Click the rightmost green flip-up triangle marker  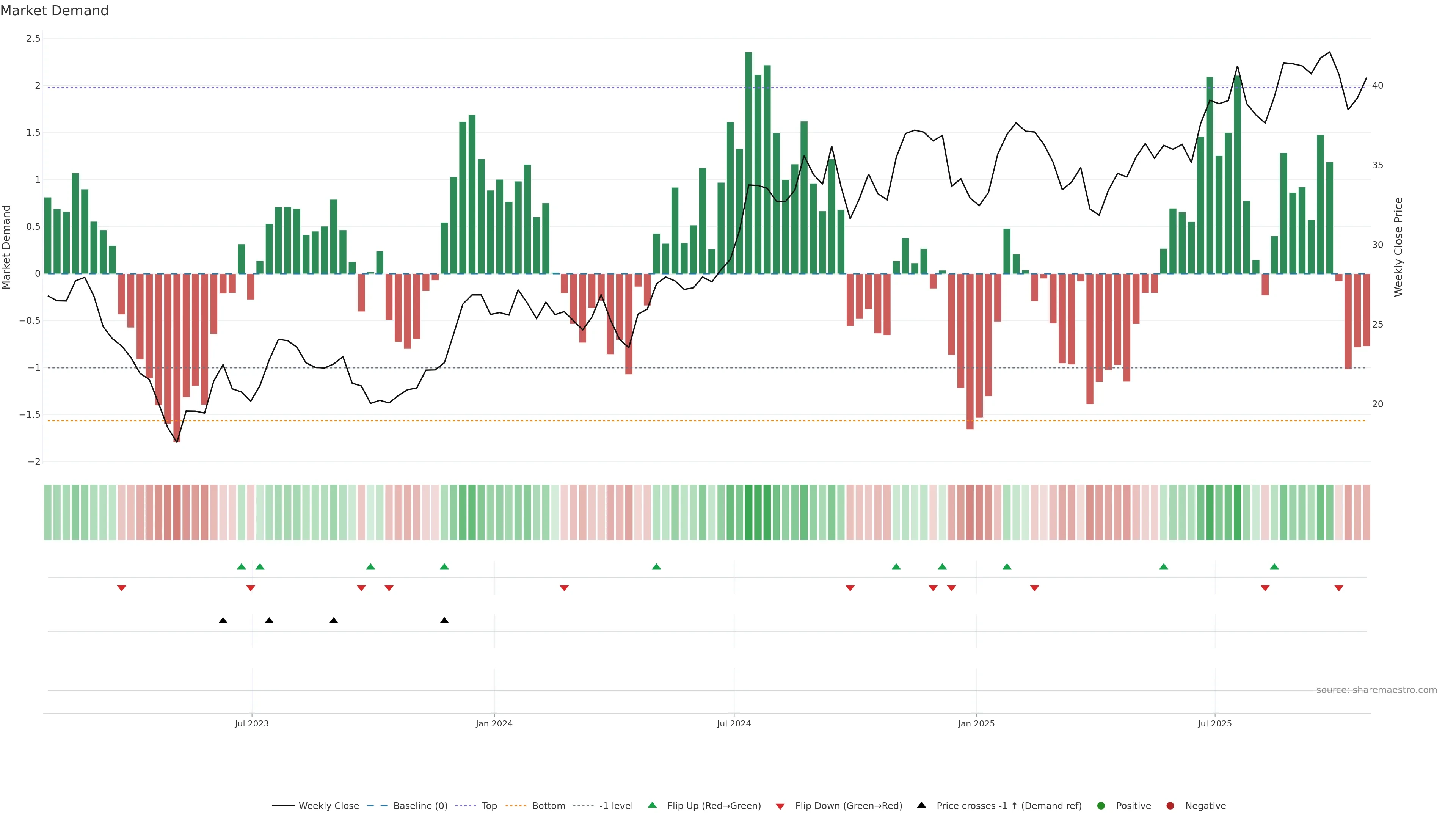[1274, 566]
